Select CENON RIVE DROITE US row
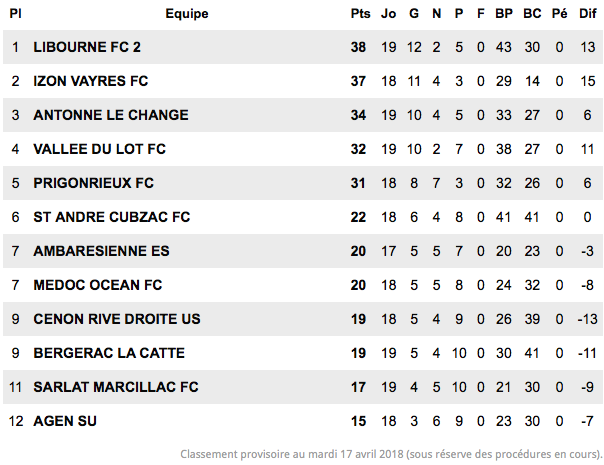 (303, 319)
